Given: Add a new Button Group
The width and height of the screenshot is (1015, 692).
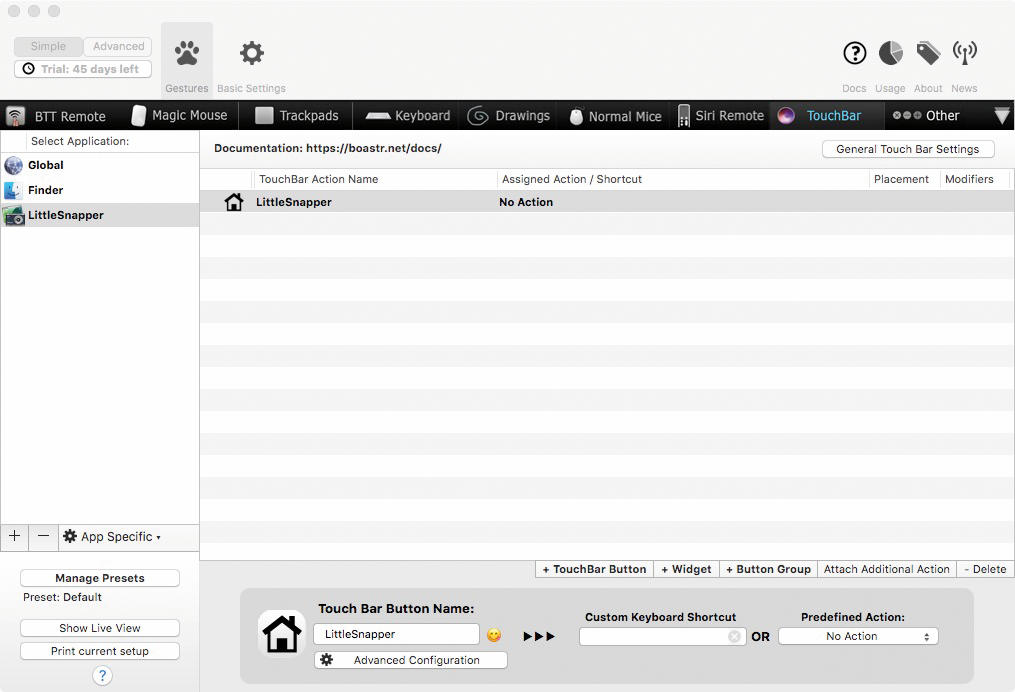Looking at the screenshot, I should click(768, 570).
